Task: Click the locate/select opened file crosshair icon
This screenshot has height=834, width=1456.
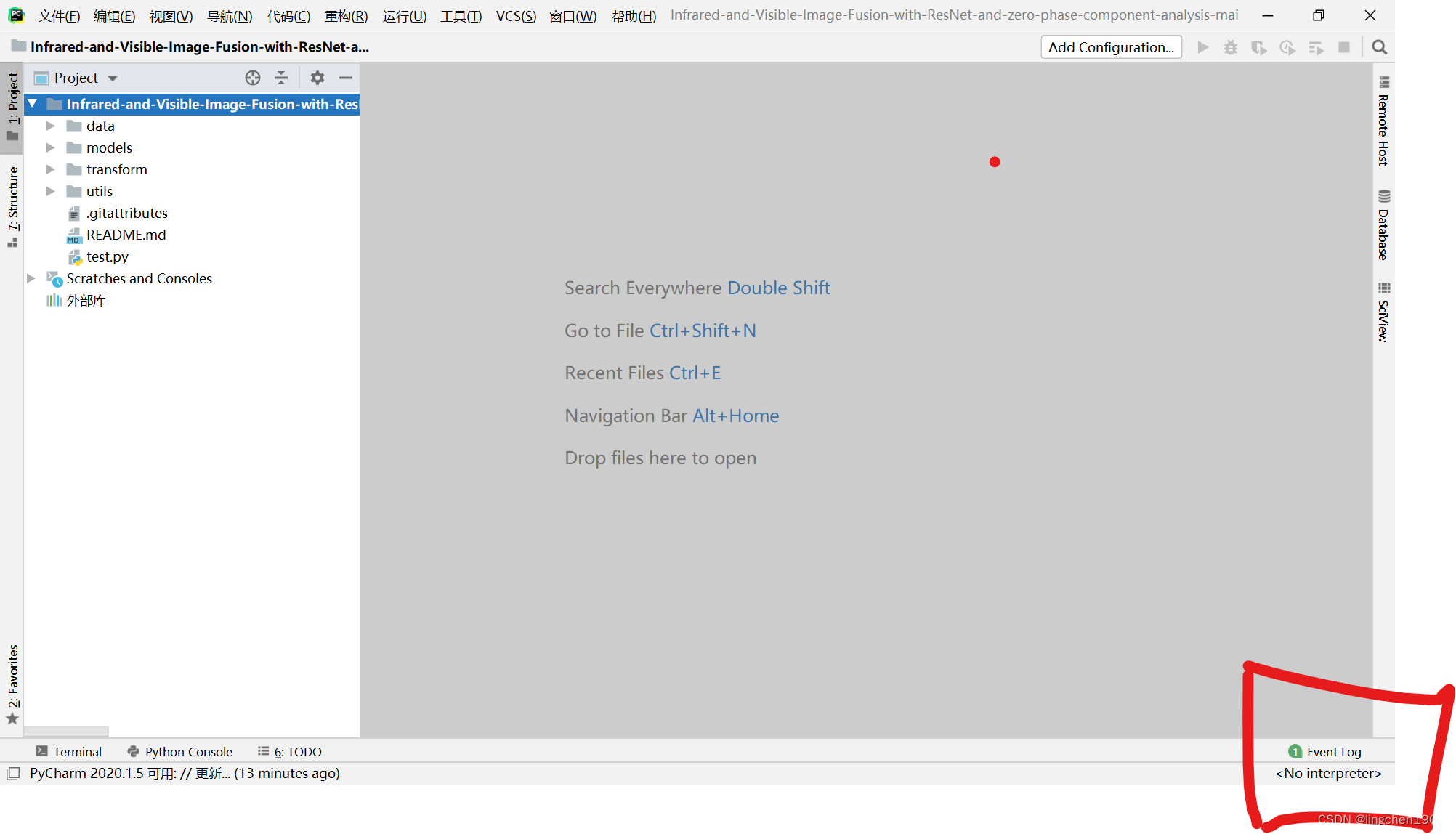Action: (252, 78)
